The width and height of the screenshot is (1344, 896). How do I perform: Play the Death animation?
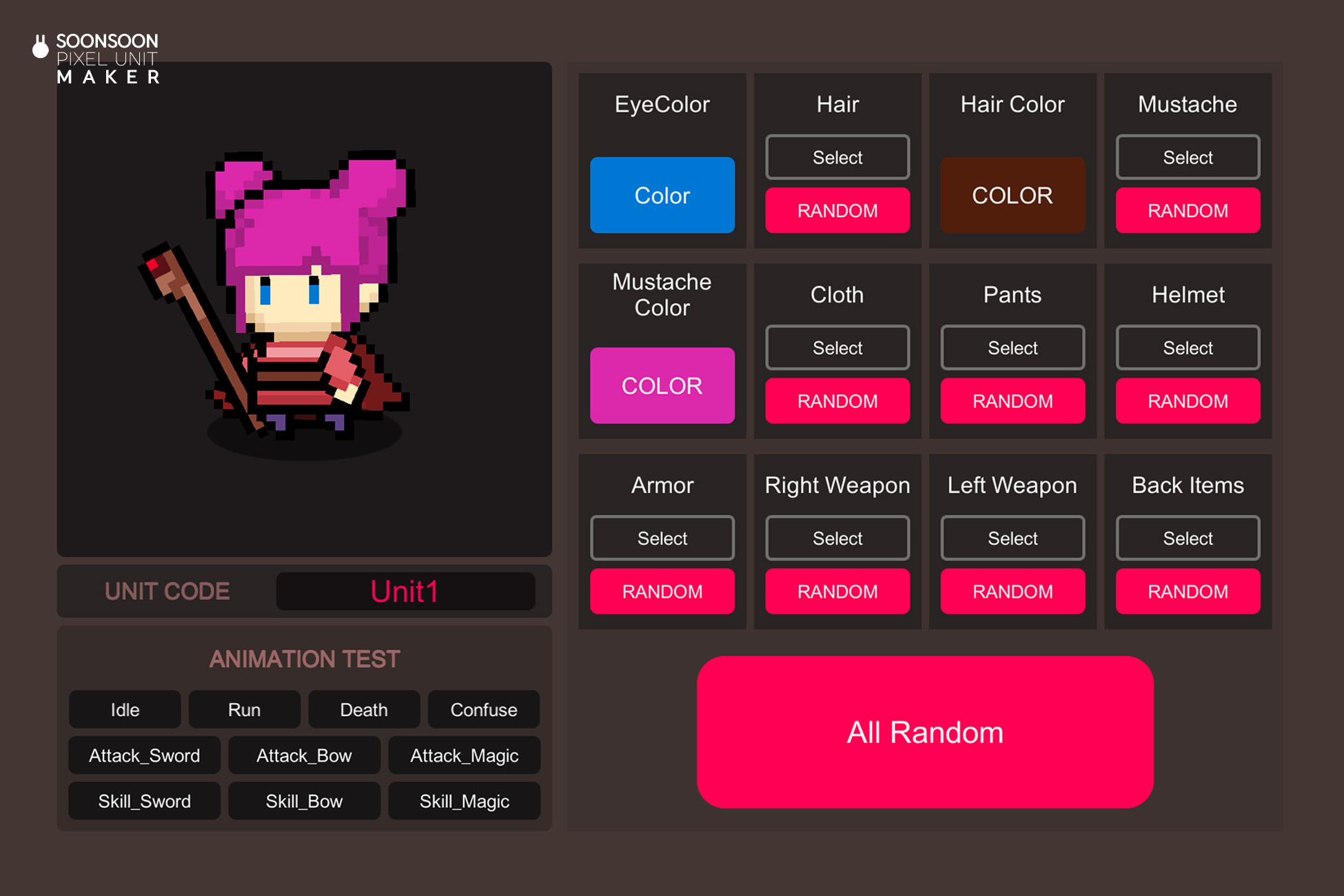click(364, 709)
